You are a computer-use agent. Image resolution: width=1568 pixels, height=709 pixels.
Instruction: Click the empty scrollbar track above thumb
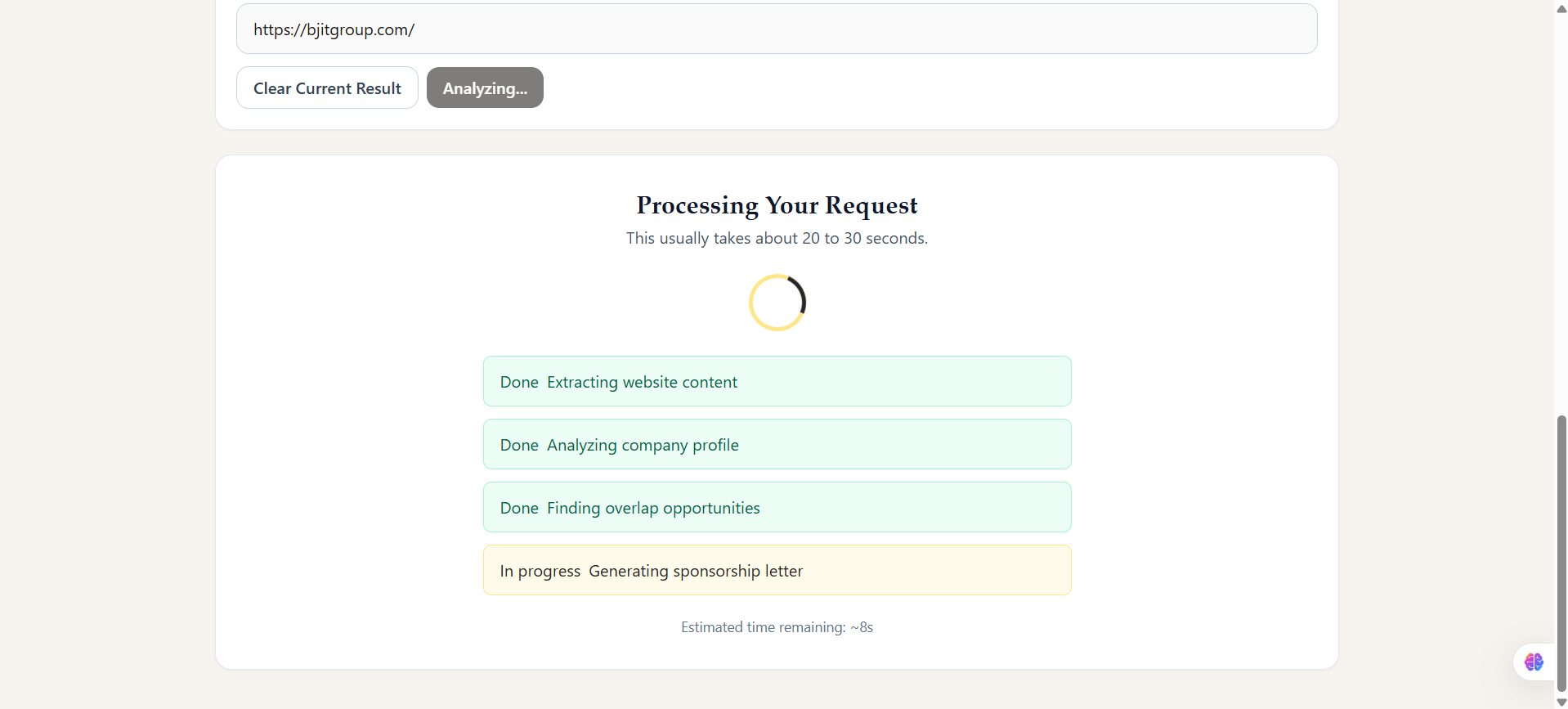coord(1561,213)
